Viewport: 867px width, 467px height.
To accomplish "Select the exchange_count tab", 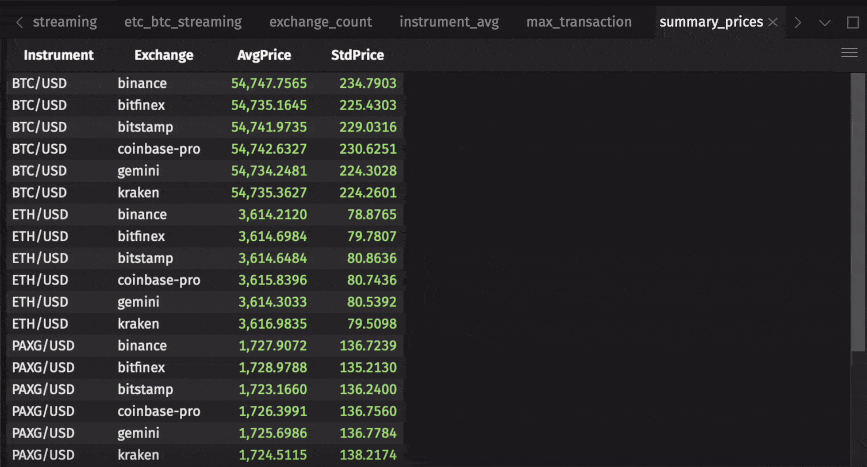I will tap(320, 22).
